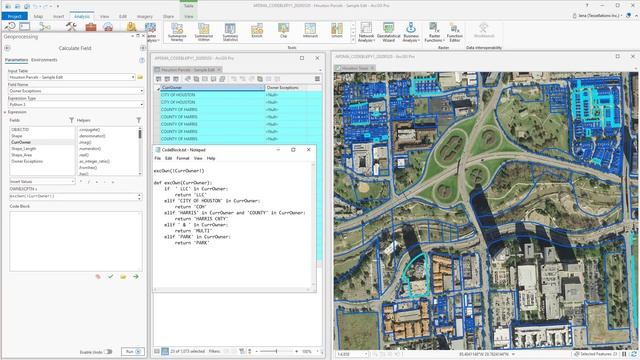Open the Imagery ribbon tab
Screen dimensions: 640x360
144,16
